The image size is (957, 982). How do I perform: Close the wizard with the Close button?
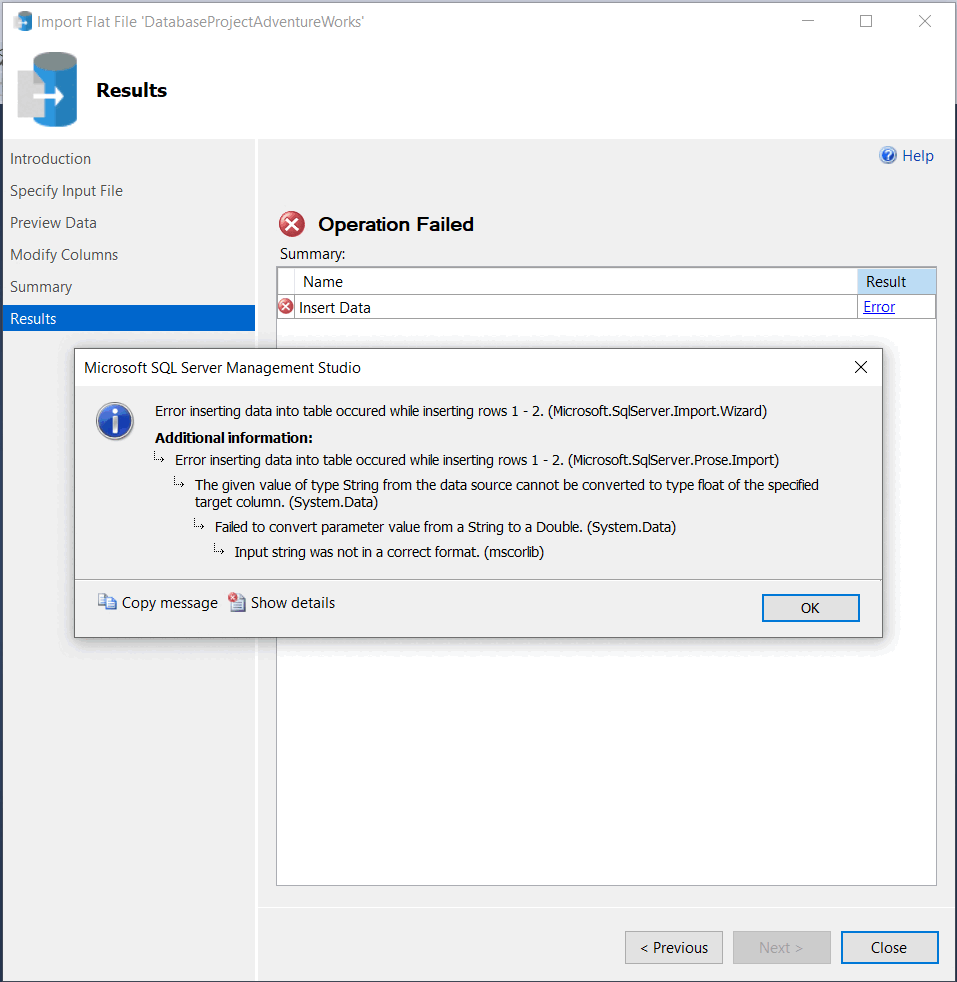(x=889, y=947)
